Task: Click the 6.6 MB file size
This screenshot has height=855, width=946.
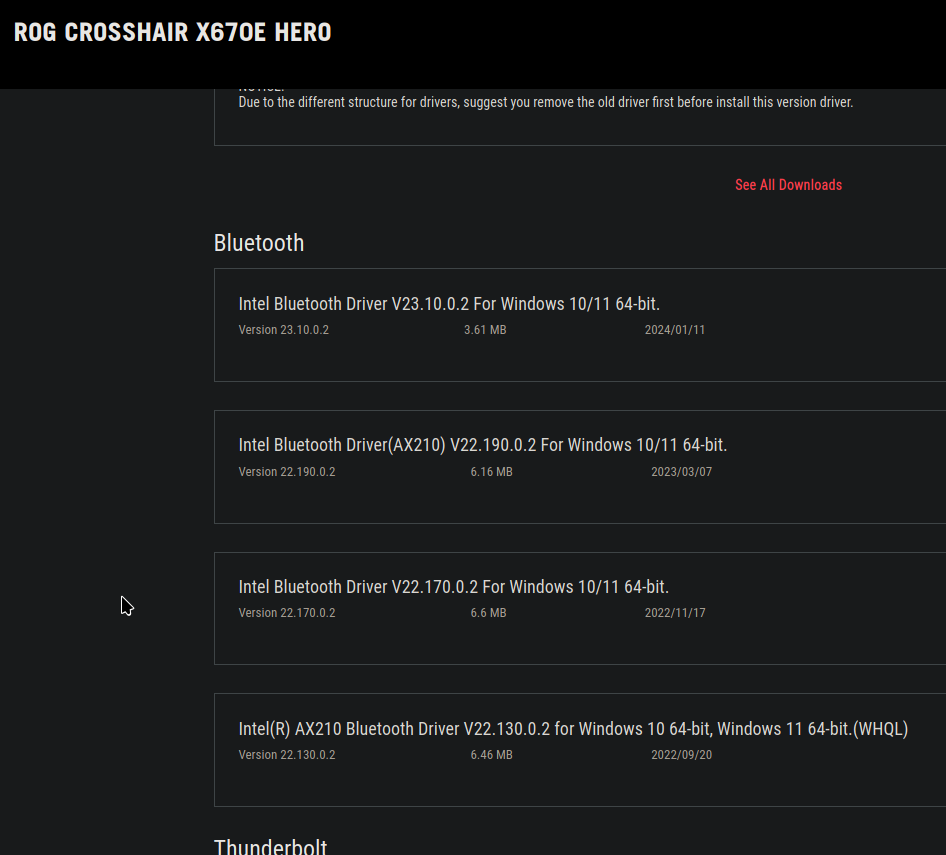Action: point(488,613)
